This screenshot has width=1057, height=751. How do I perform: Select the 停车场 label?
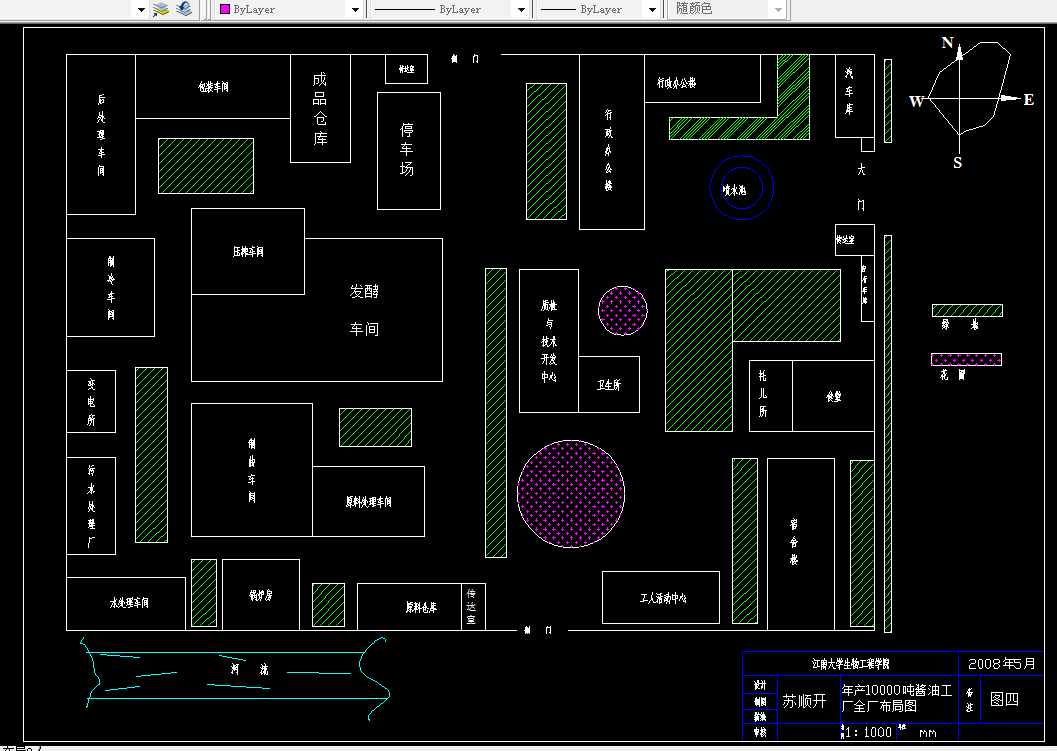coord(406,150)
